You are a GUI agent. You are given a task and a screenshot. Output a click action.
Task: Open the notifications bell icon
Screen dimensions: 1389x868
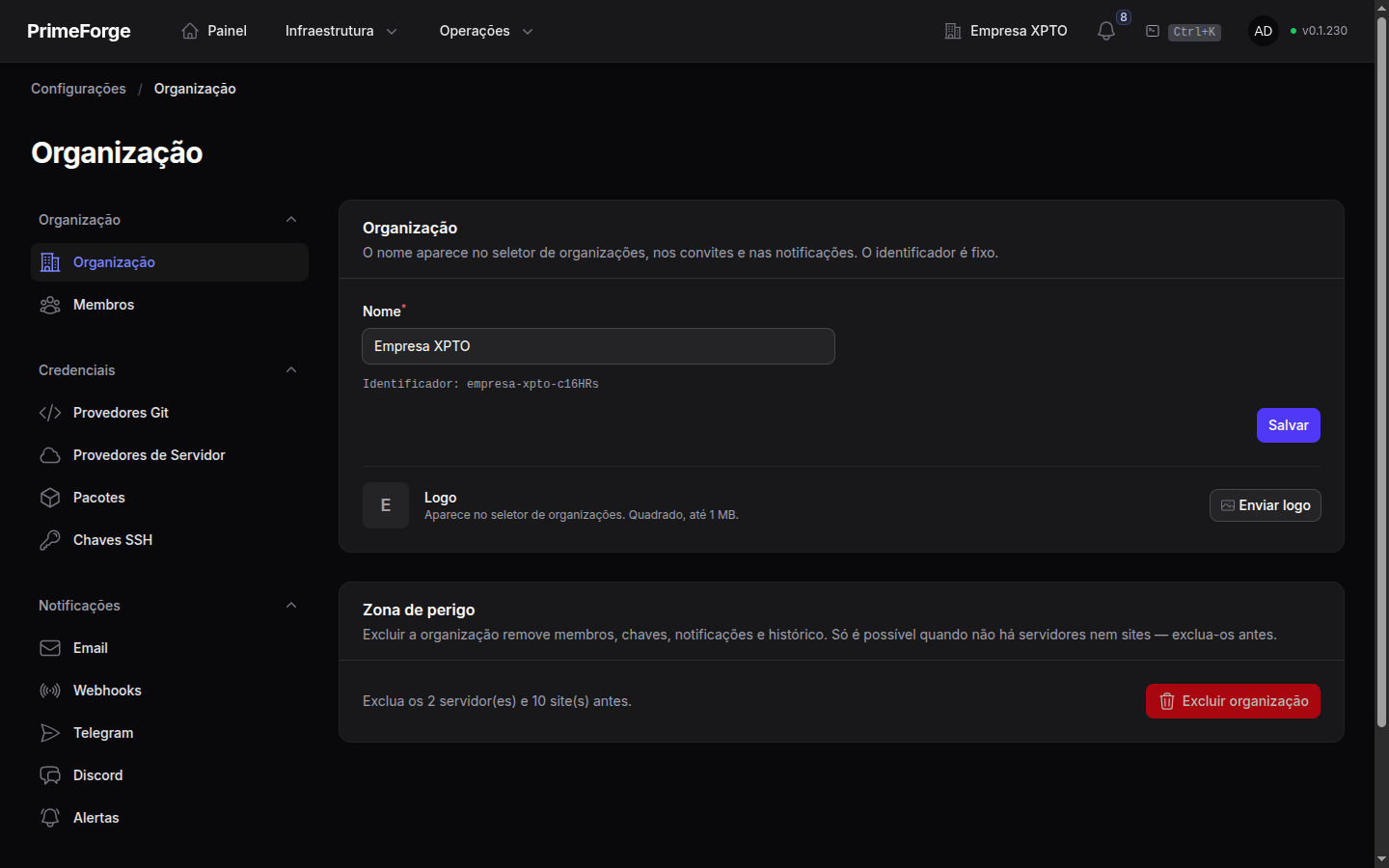[x=1106, y=31]
